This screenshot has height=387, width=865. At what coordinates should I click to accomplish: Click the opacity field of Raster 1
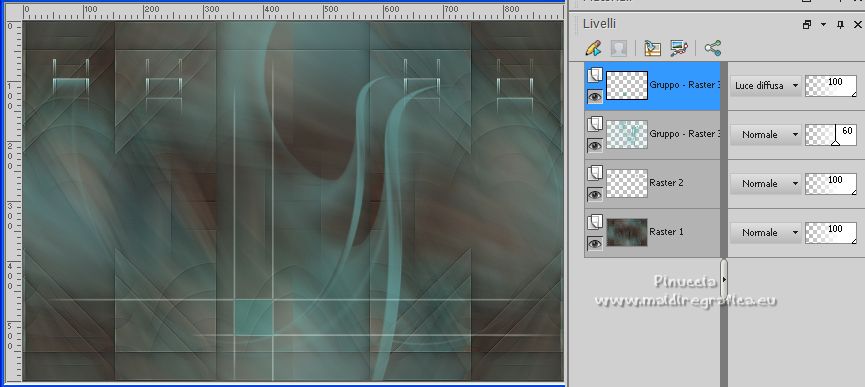point(831,233)
